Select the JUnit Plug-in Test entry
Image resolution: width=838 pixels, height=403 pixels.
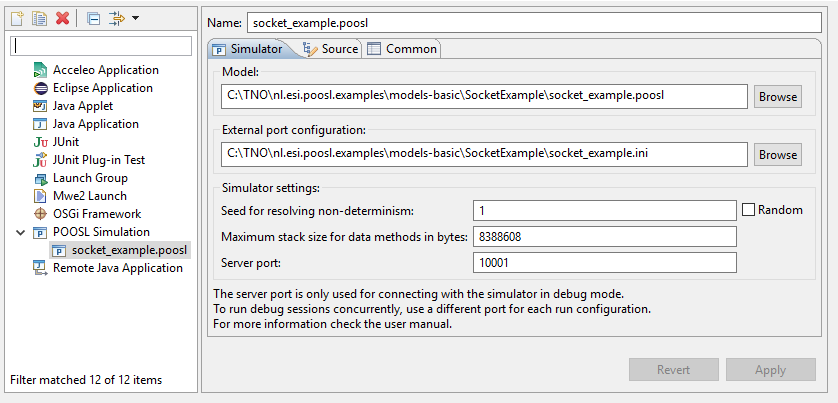pyautogui.click(x=98, y=160)
